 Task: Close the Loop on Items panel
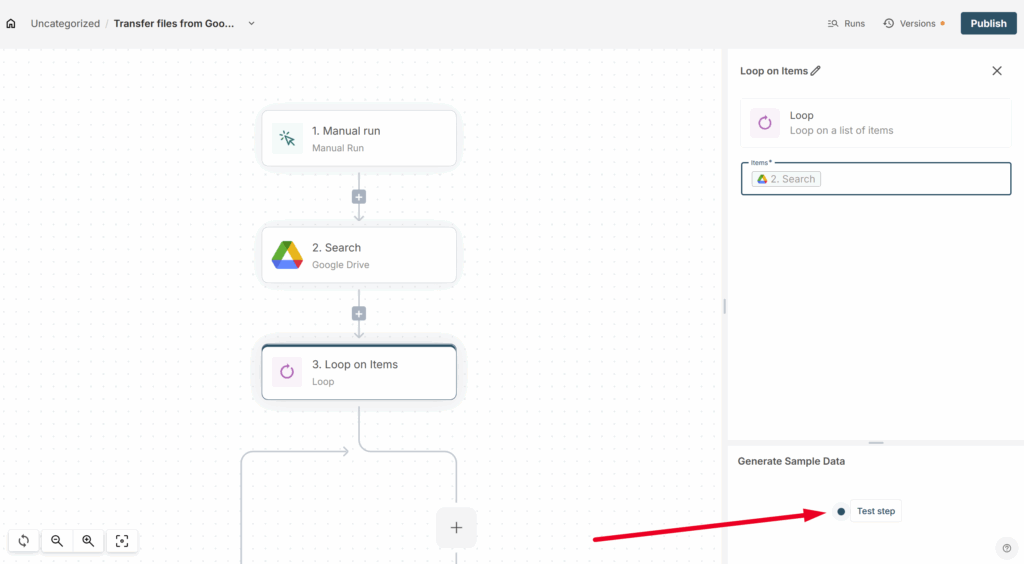click(996, 71)
